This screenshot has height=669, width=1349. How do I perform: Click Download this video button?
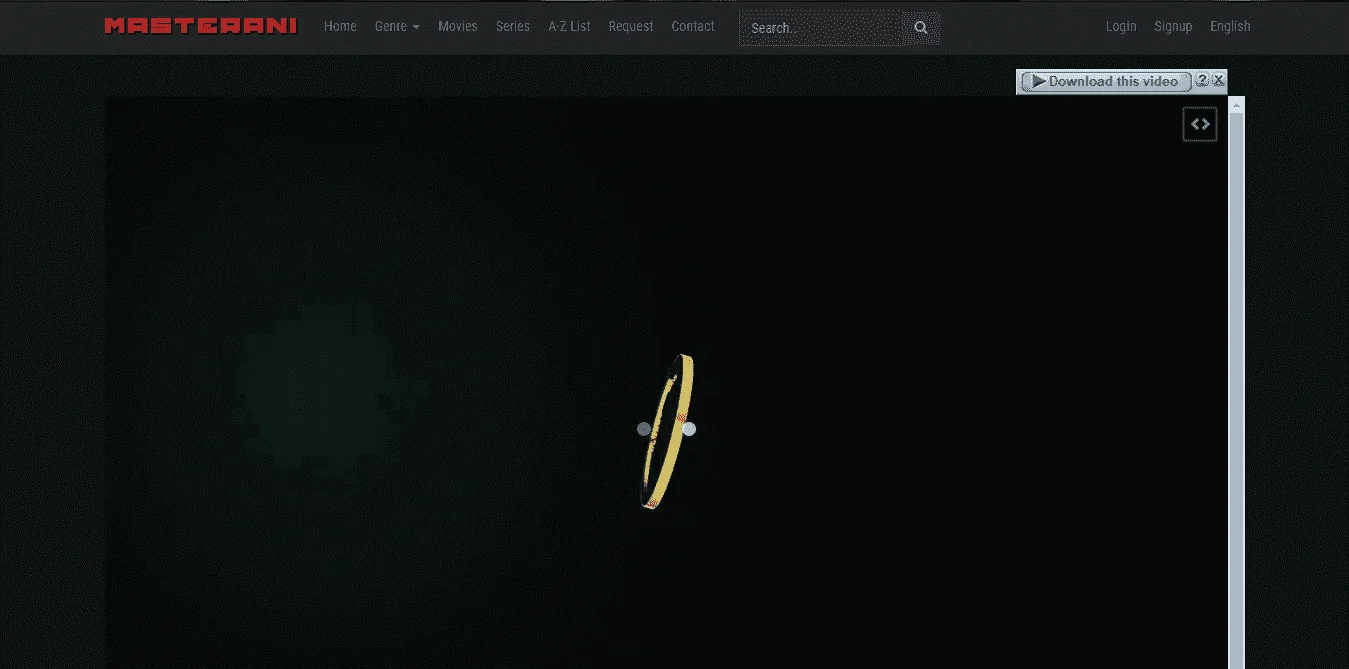tap(1105, 82)
